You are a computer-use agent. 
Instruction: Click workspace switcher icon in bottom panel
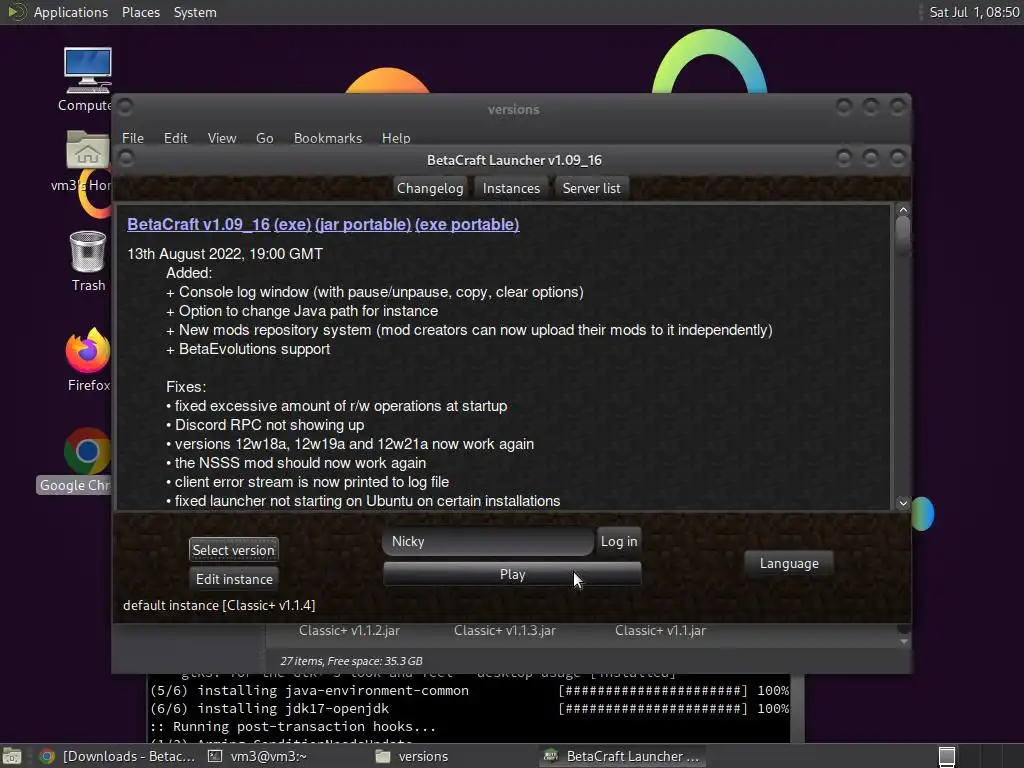tap(946, 756)
